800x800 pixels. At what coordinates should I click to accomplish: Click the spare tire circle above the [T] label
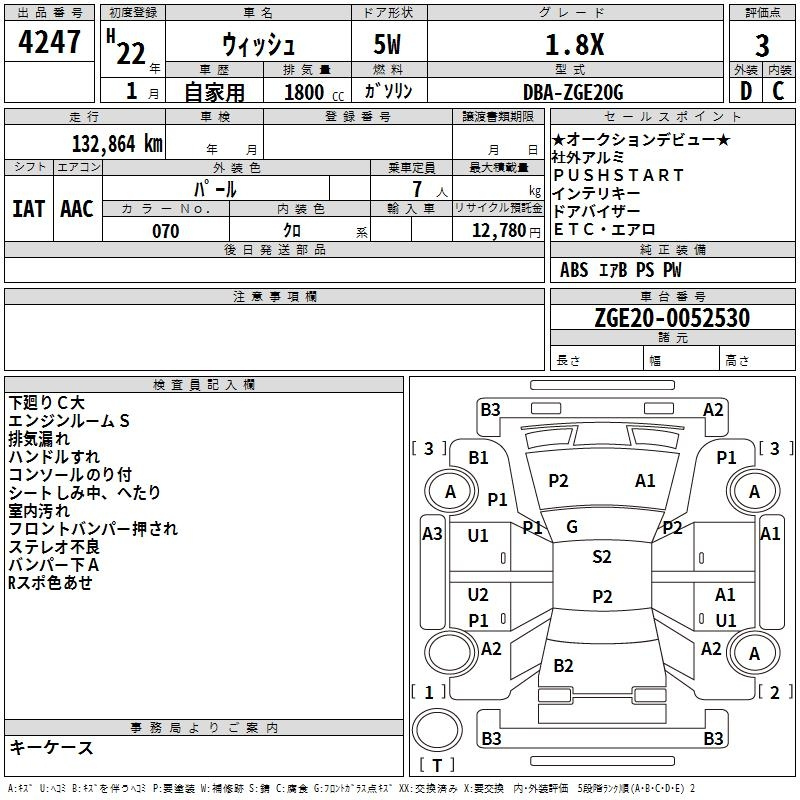click(437, 727)
